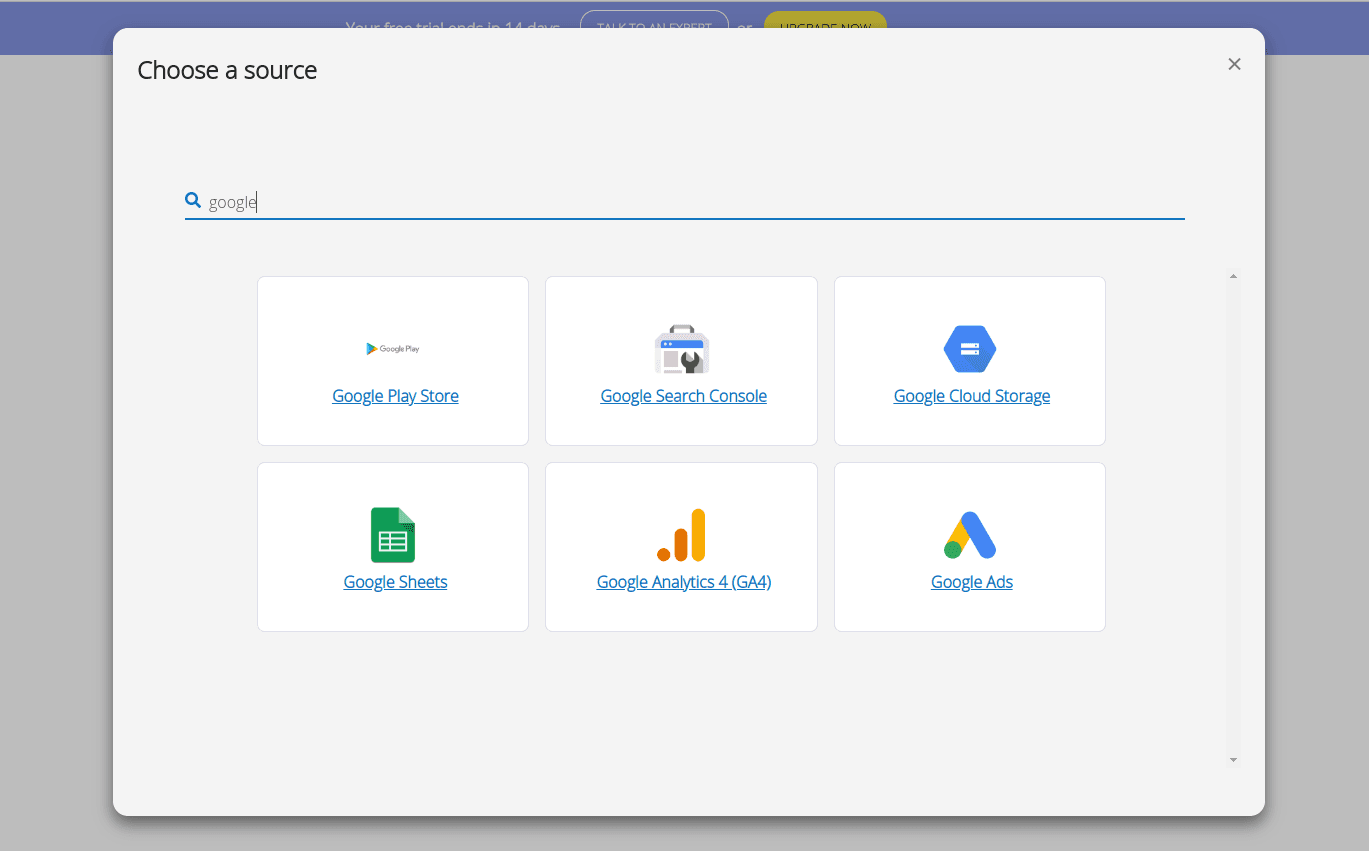Click the Google Play Store icon
This screenshot has width=1369, height=851.
coord(393,348)
